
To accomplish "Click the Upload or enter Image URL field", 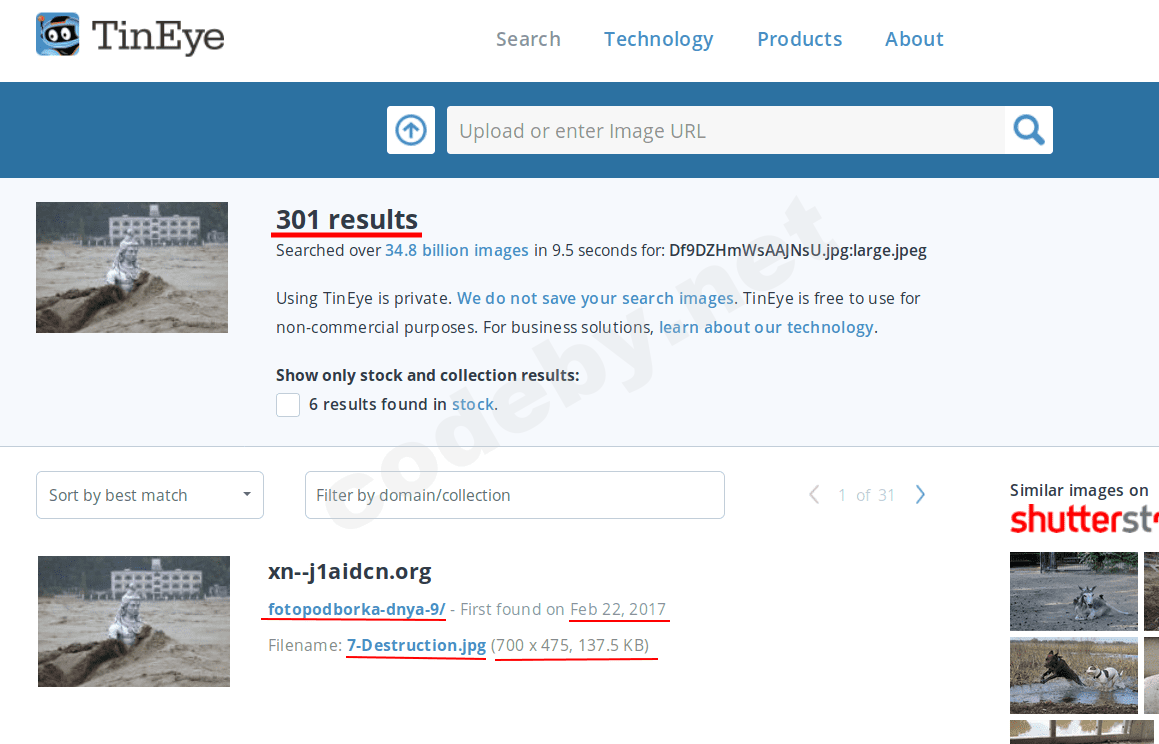I will (725, 130).
